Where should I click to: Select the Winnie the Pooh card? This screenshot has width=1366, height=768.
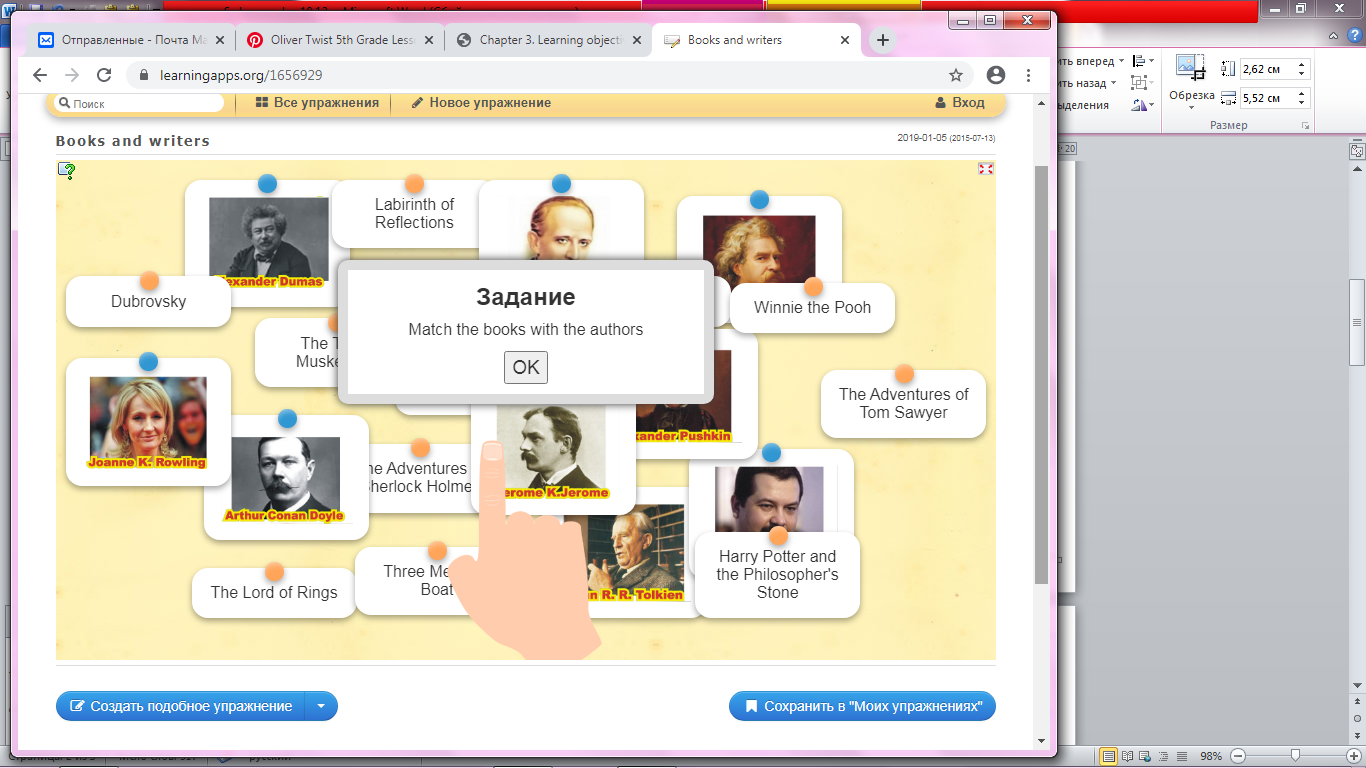click(x=812, y=307)
